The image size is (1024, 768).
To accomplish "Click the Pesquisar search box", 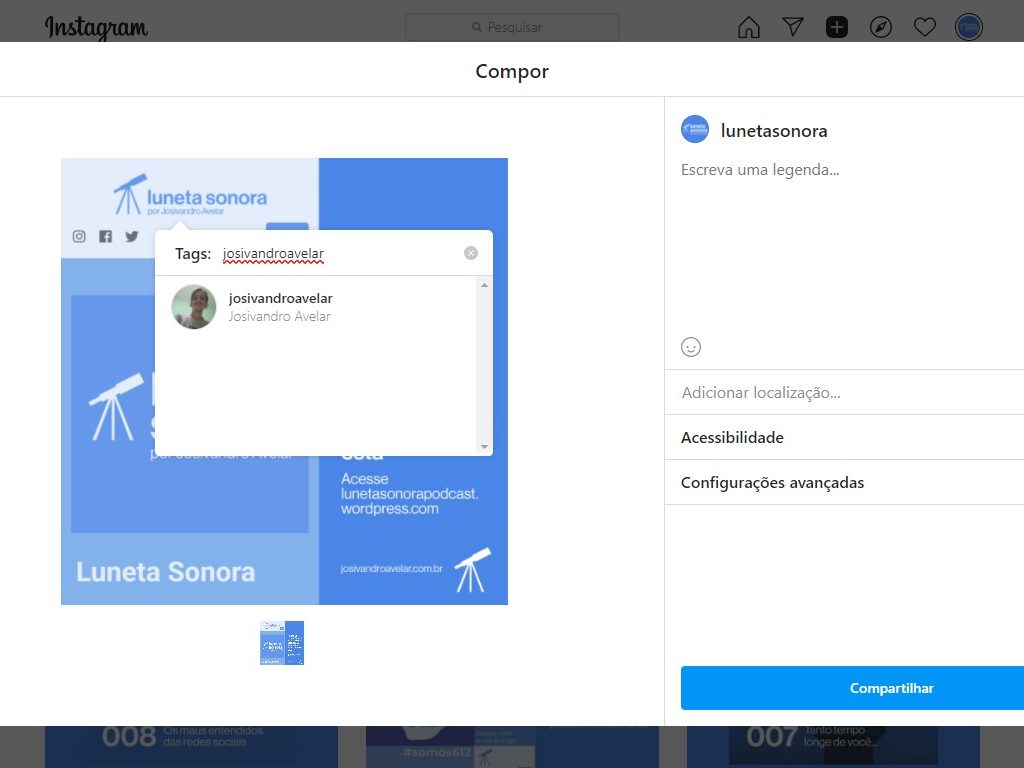I will point(513,27).
